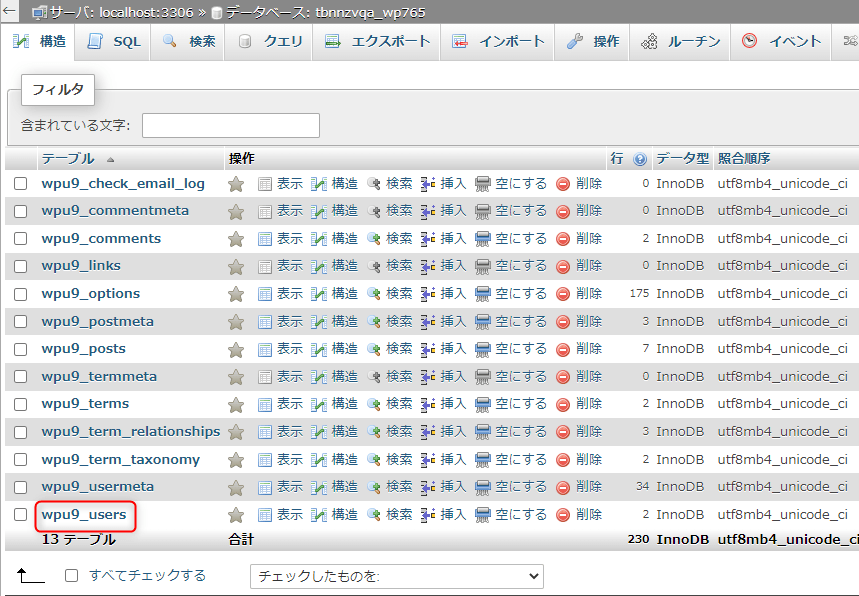Click the insert icon for wpu9_users
Screen dimensions: 859x596
pos(428,515)
